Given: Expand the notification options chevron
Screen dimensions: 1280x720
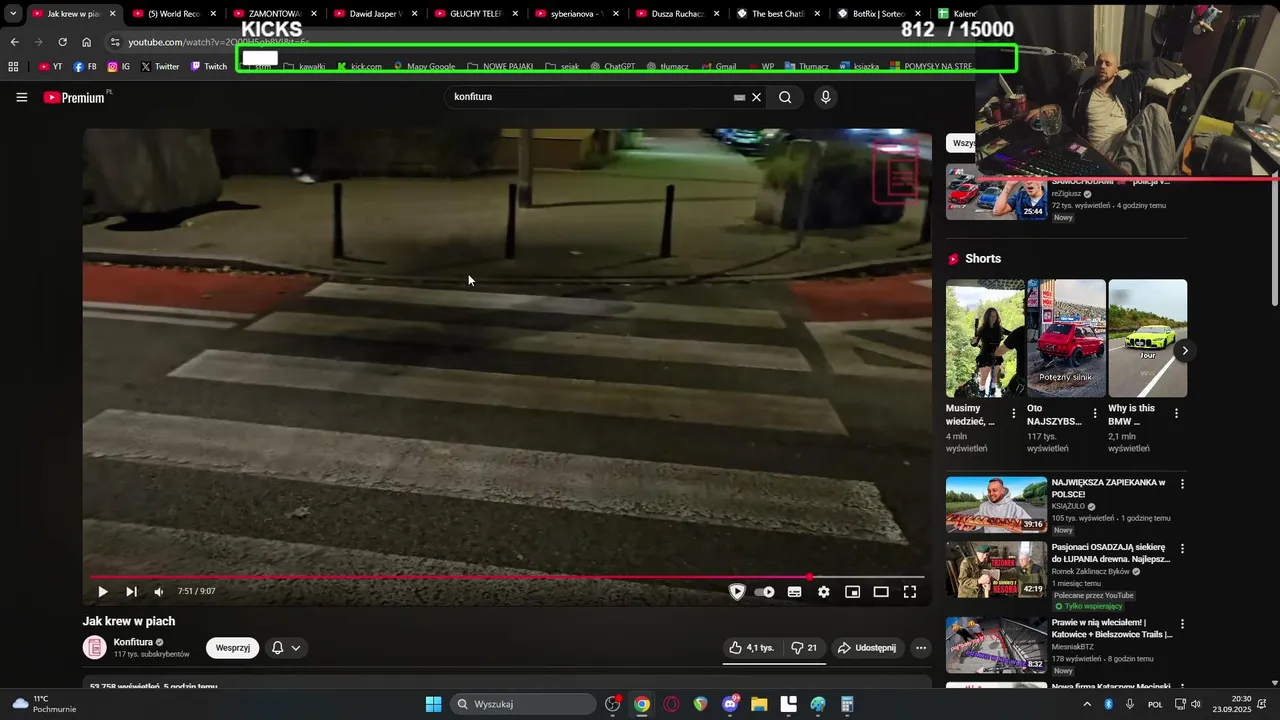Looking at the screenshot, I should 296,648.
